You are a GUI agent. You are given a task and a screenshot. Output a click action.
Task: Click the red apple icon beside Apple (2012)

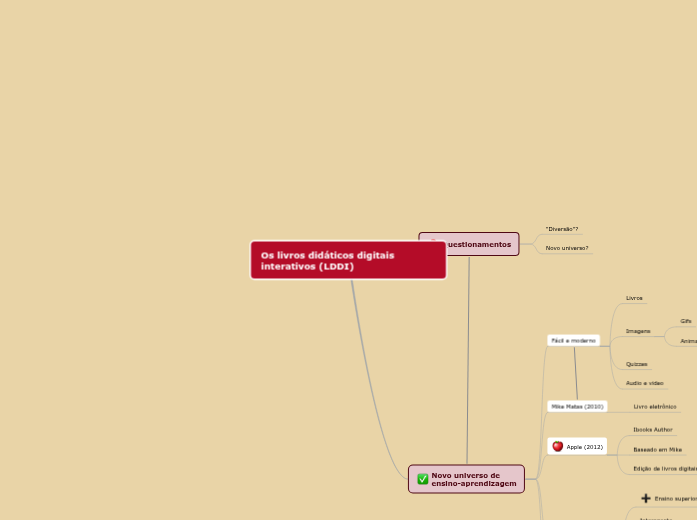(558, 446)
